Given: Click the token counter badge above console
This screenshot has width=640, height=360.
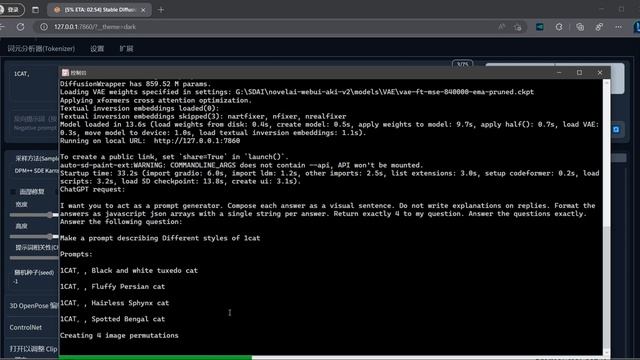Looking at the screenshot, I should click(x=462, y=64).
